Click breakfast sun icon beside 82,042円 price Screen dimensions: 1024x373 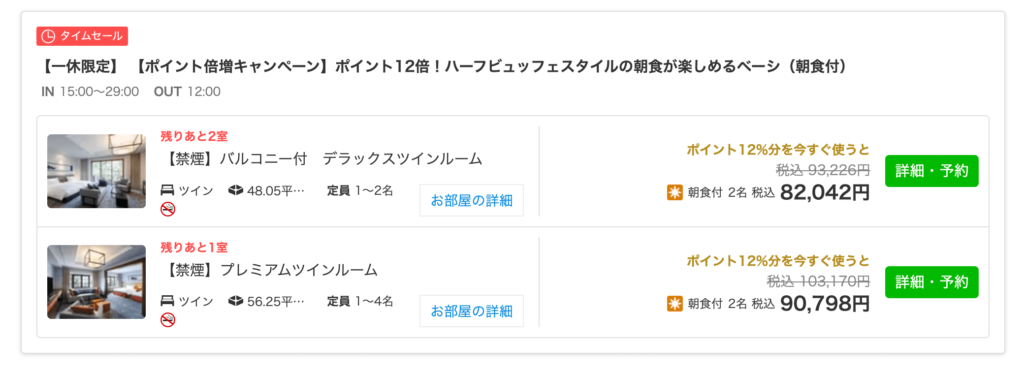675,193
